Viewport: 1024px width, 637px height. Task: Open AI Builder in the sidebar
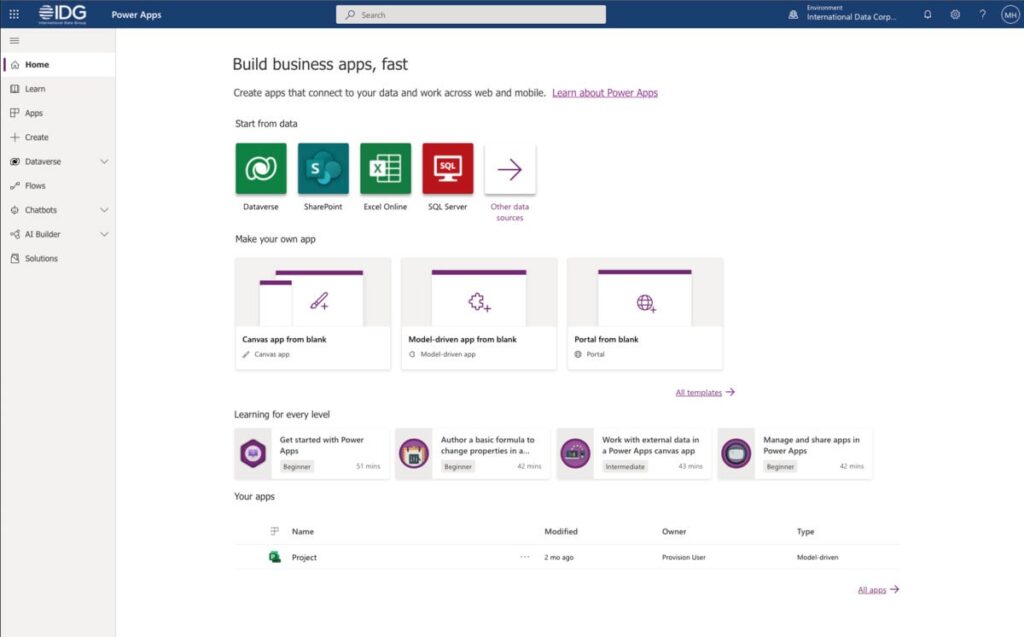tap(42, 234)
